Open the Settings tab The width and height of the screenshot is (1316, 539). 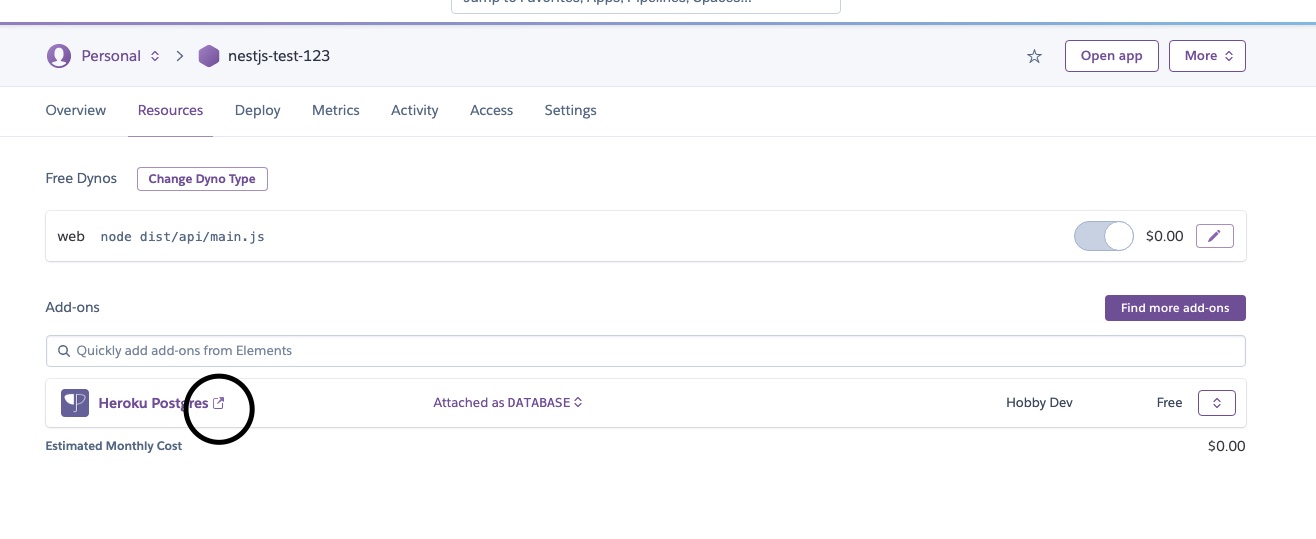coord(570,110)
